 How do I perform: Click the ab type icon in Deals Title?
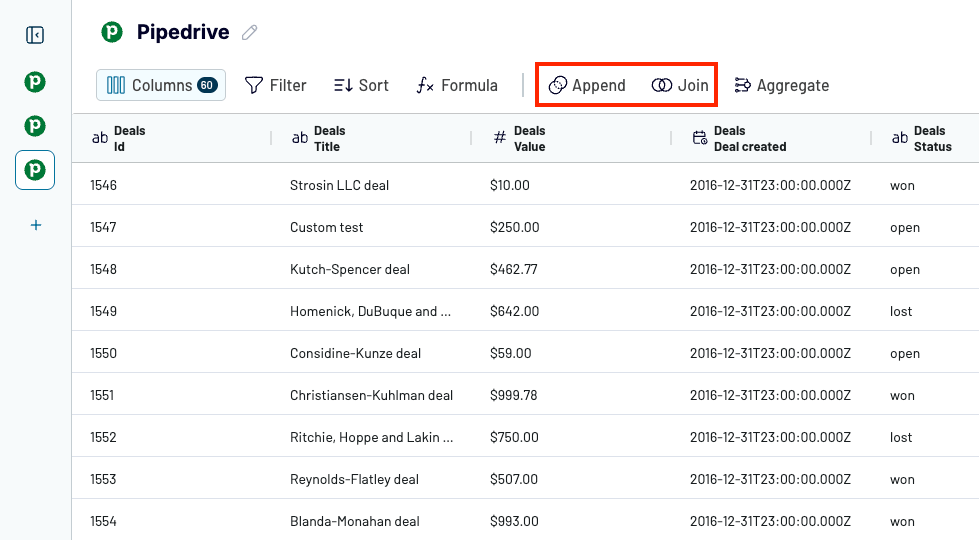click(x=300, y=138)
